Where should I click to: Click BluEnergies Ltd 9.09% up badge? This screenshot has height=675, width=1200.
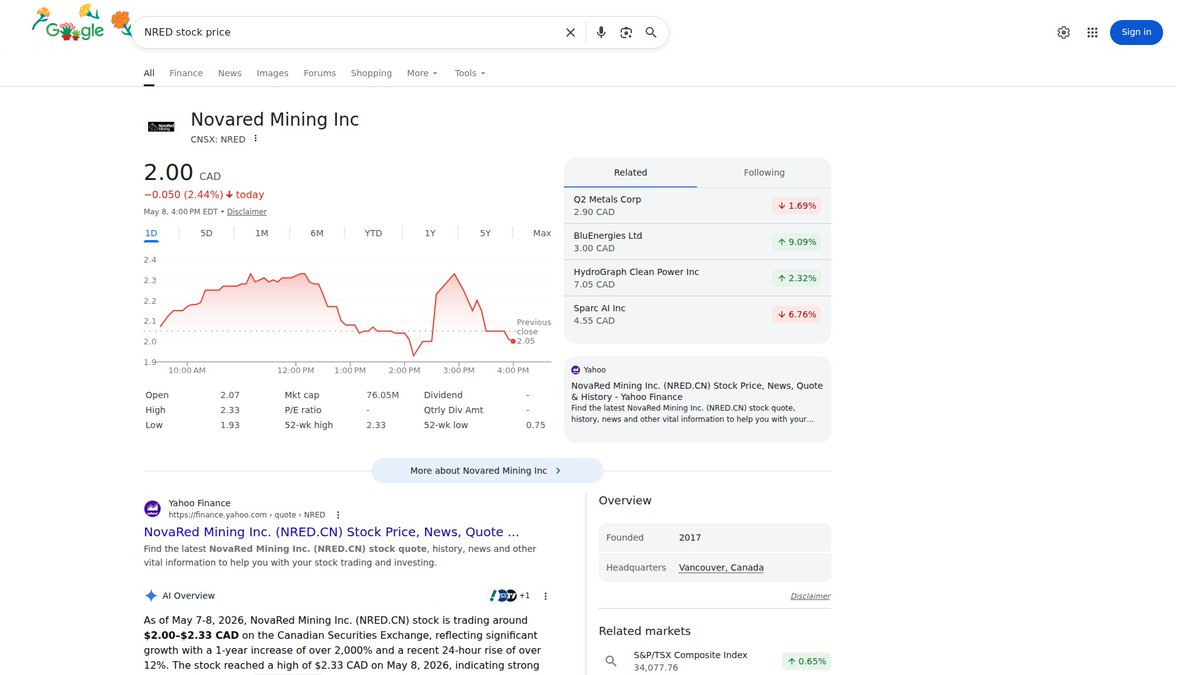point(796,242)
